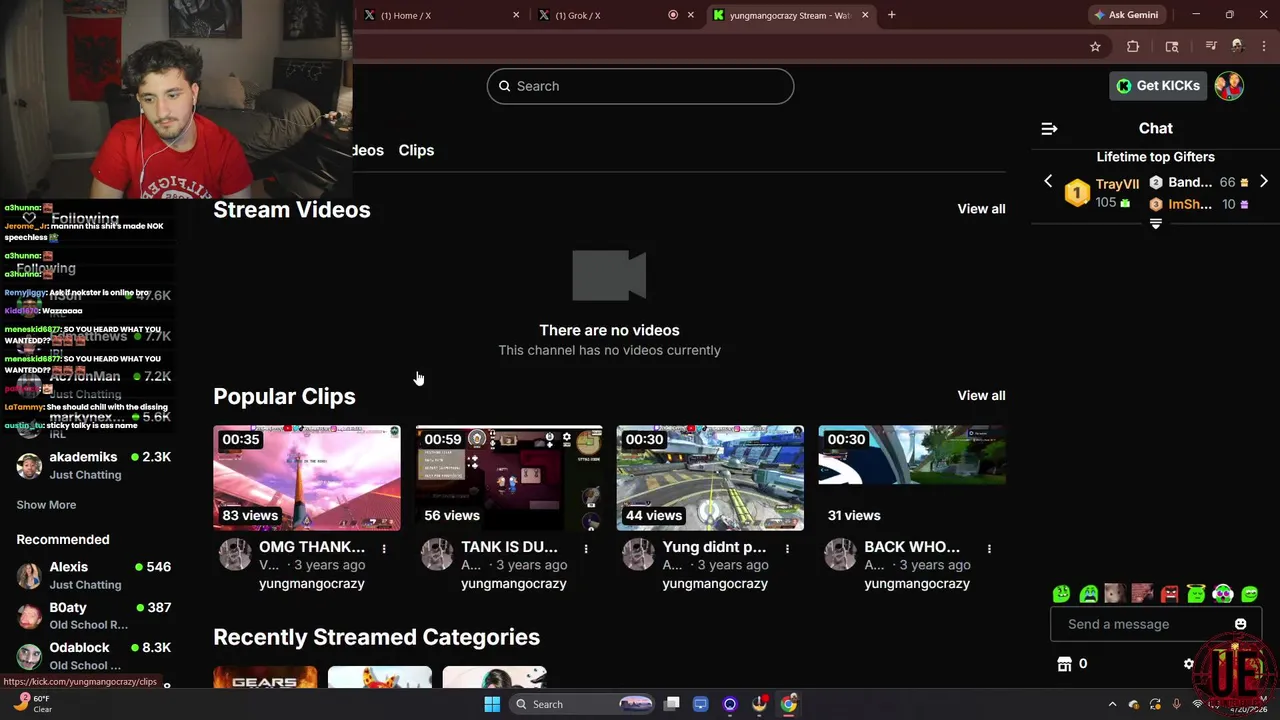Open the media controls icon in the toolbar

coord(1211,46)
